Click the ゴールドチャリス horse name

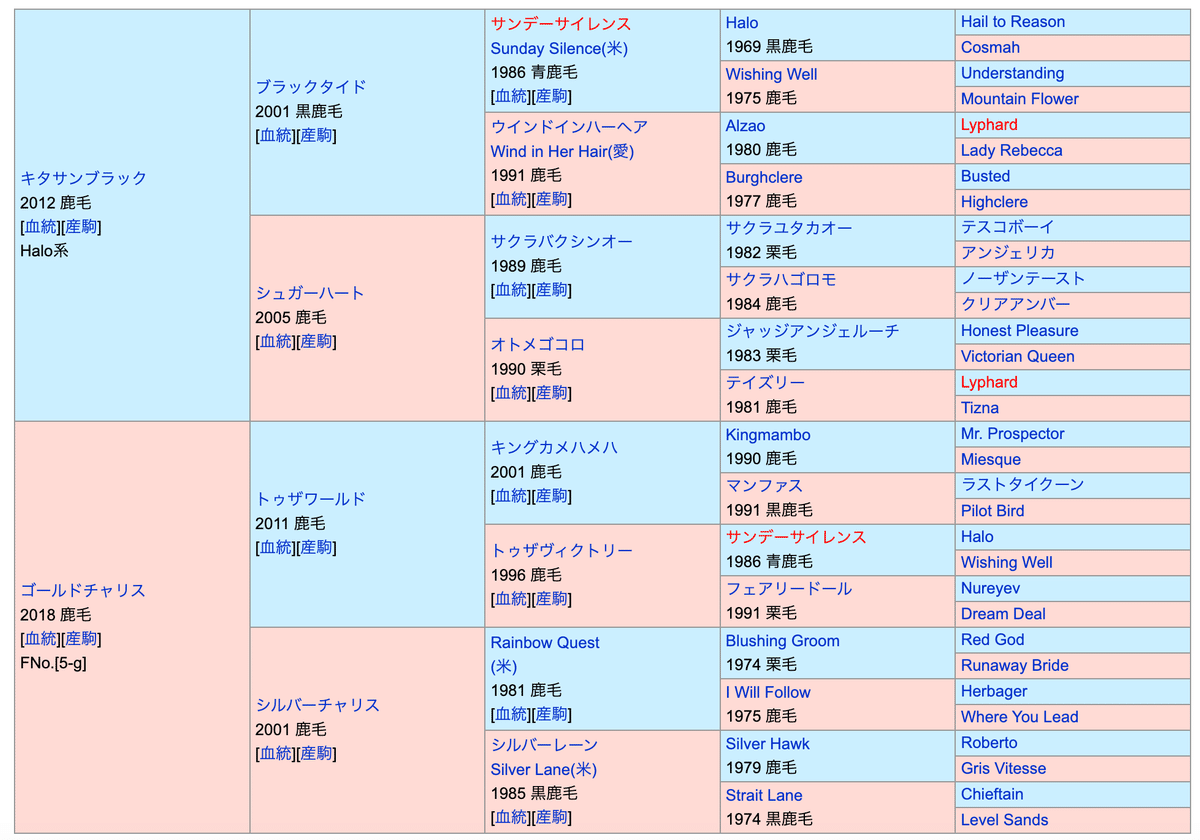point(83,590)
